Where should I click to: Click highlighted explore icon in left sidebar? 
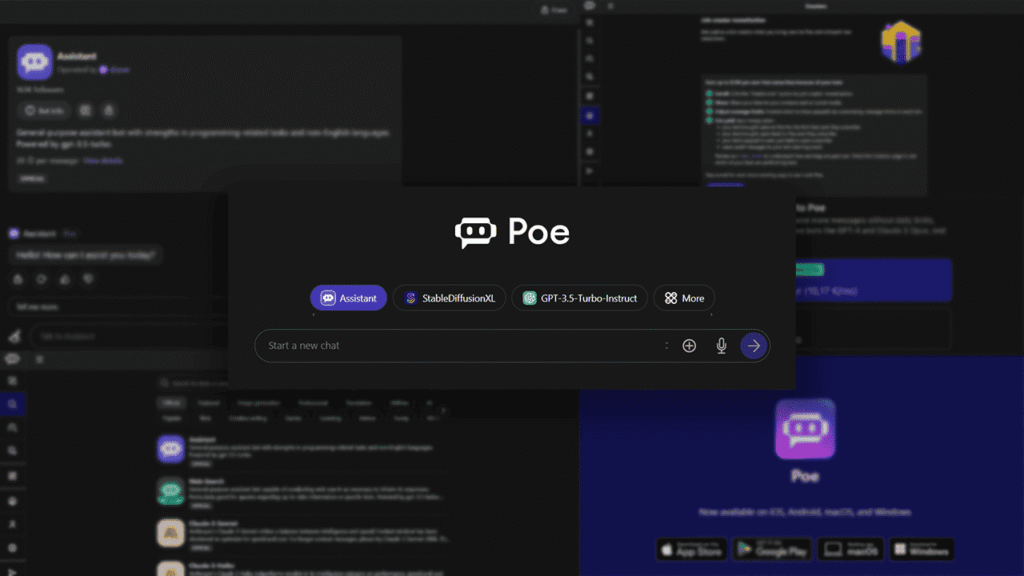(12, 404)
